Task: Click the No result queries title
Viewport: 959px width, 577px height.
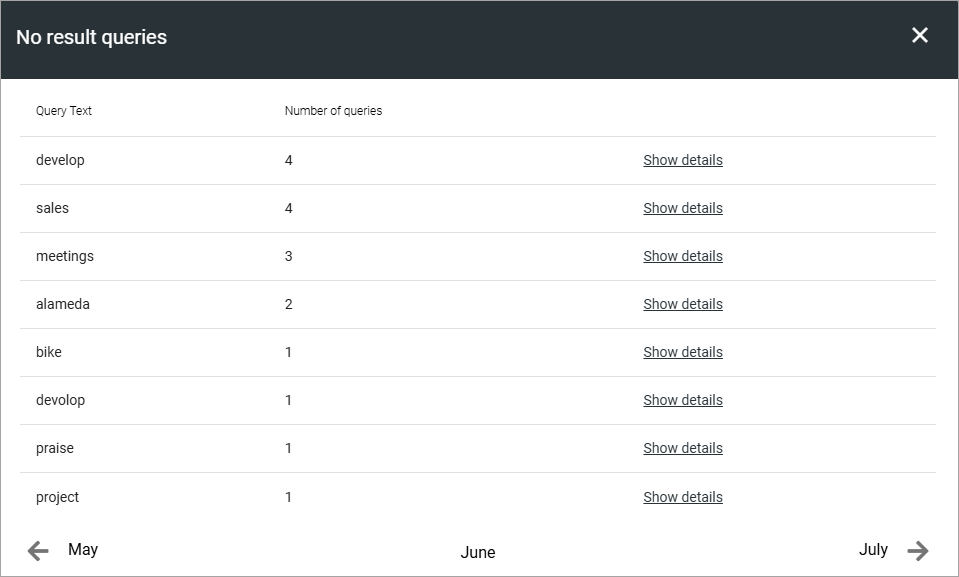Action: coord(91,37)
